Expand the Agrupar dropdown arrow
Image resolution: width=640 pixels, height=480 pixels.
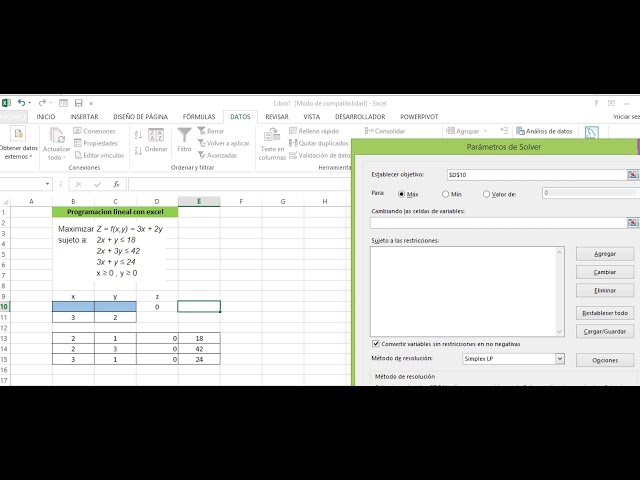point(485,131)
